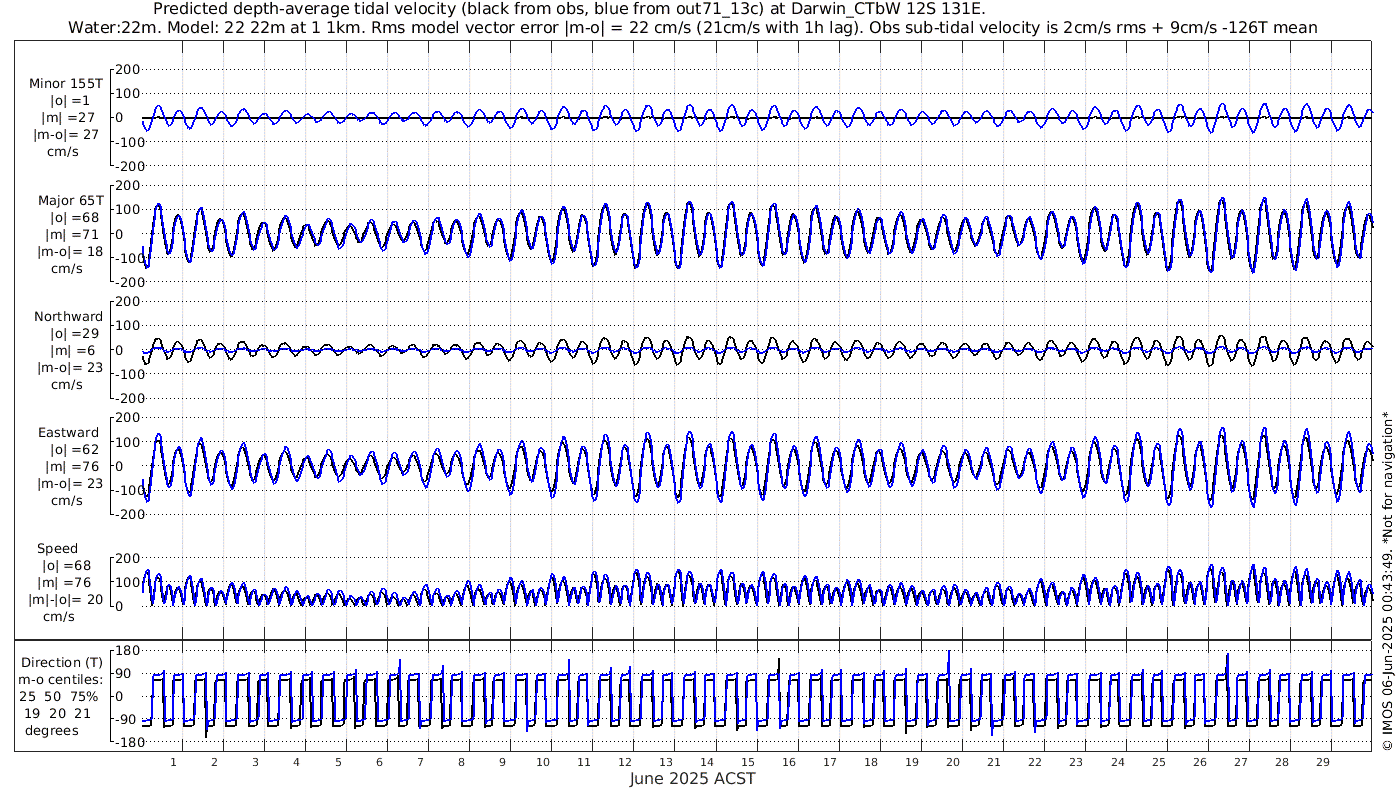Click day '5' on the time axis
This screenshot has height=800, width=1400.
tap(338, 762)
